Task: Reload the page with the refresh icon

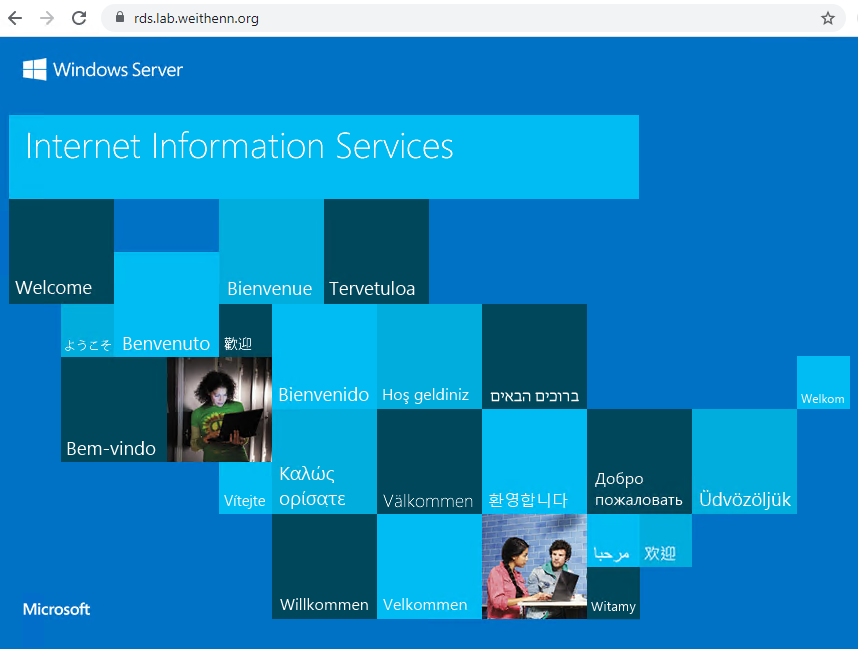Action: point(79,18)
